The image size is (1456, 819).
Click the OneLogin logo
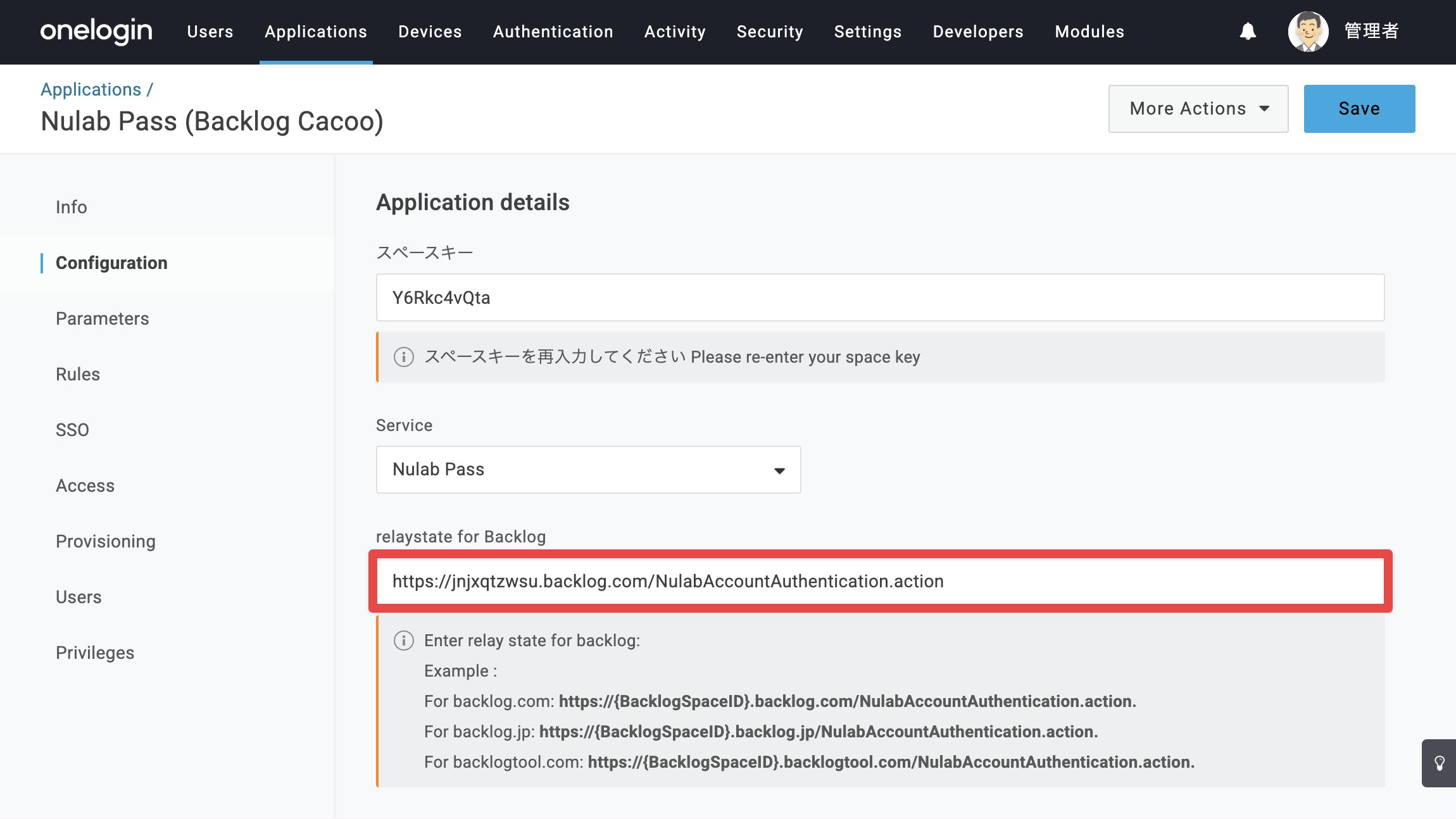96,31
